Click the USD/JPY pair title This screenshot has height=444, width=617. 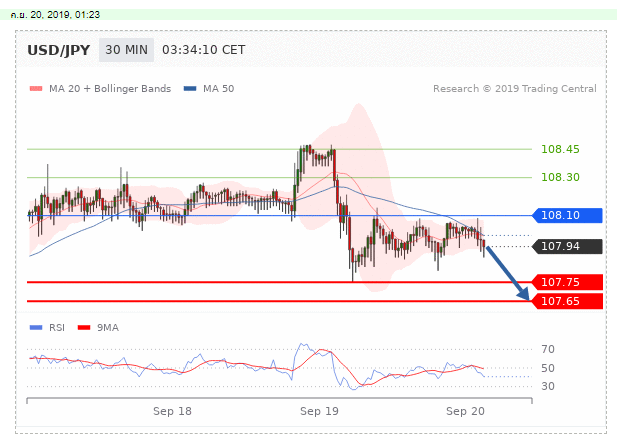pyautogui.click(x=59, y=50)
